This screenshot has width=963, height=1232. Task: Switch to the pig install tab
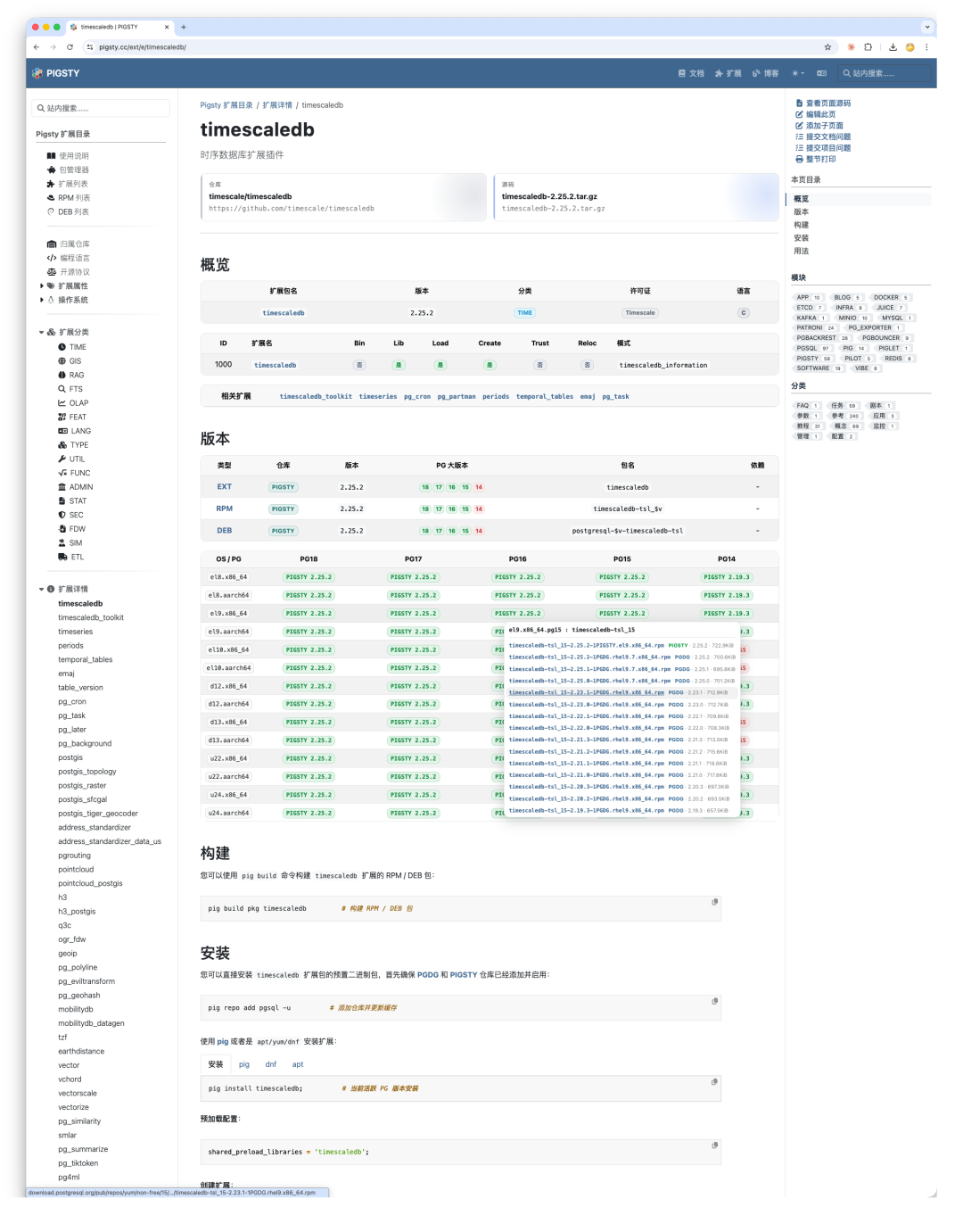pos(244,1064)
